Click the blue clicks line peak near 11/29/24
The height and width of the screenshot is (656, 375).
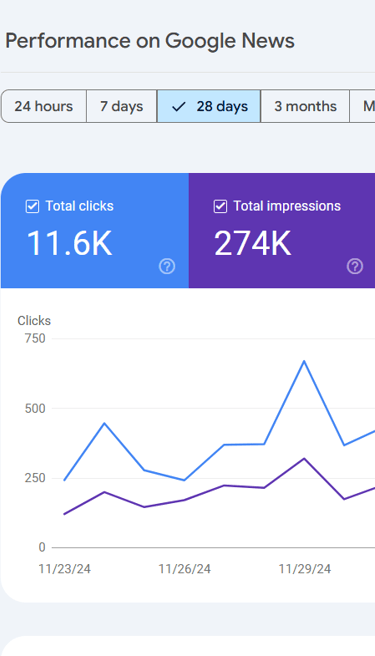[304, 361]
